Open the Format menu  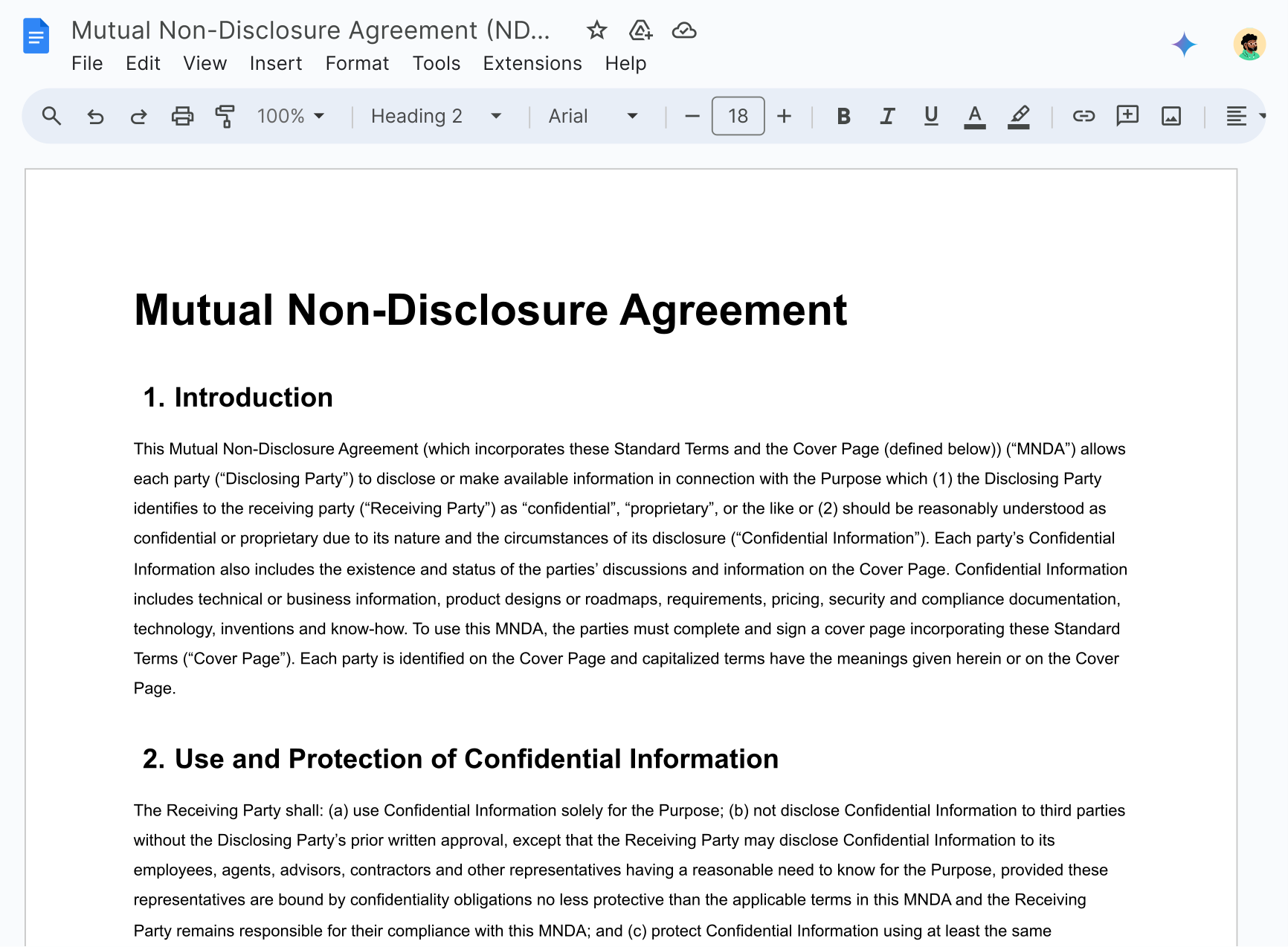(357, 63)
